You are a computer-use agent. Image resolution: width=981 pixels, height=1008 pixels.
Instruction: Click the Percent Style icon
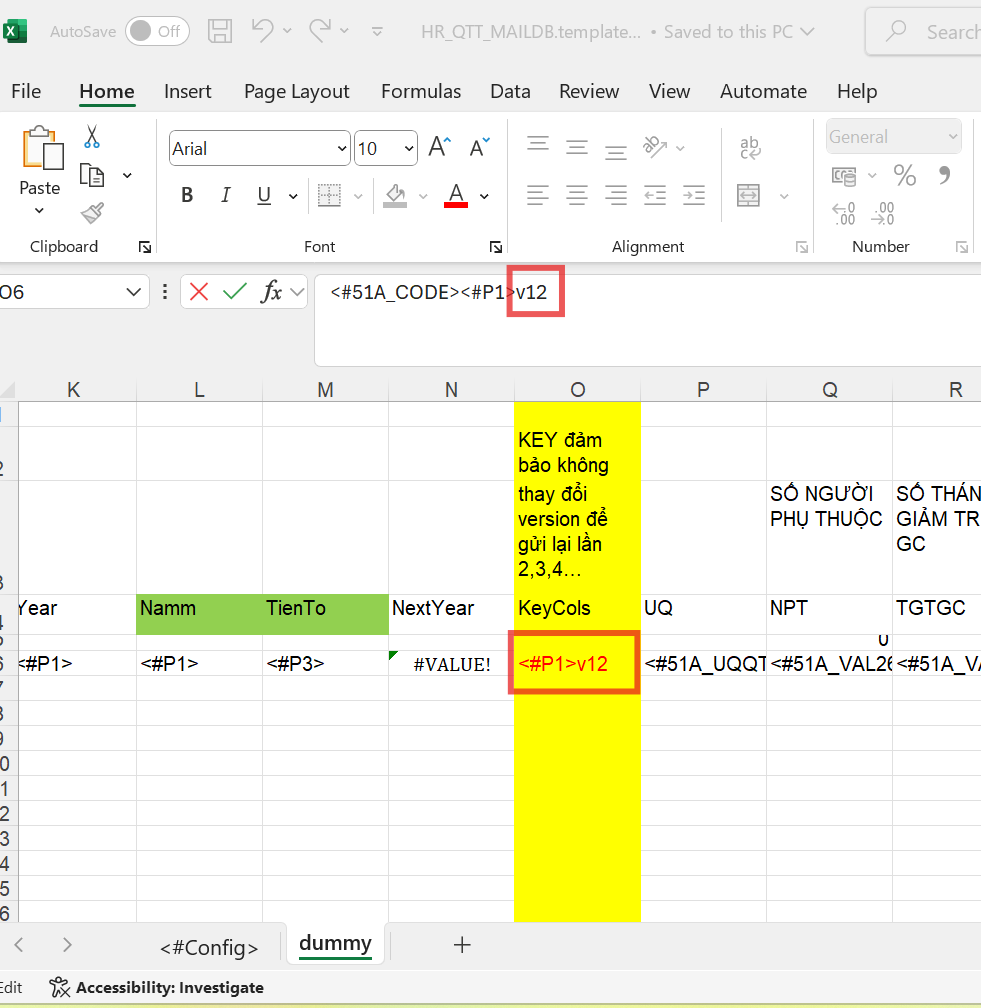(905, 177)
